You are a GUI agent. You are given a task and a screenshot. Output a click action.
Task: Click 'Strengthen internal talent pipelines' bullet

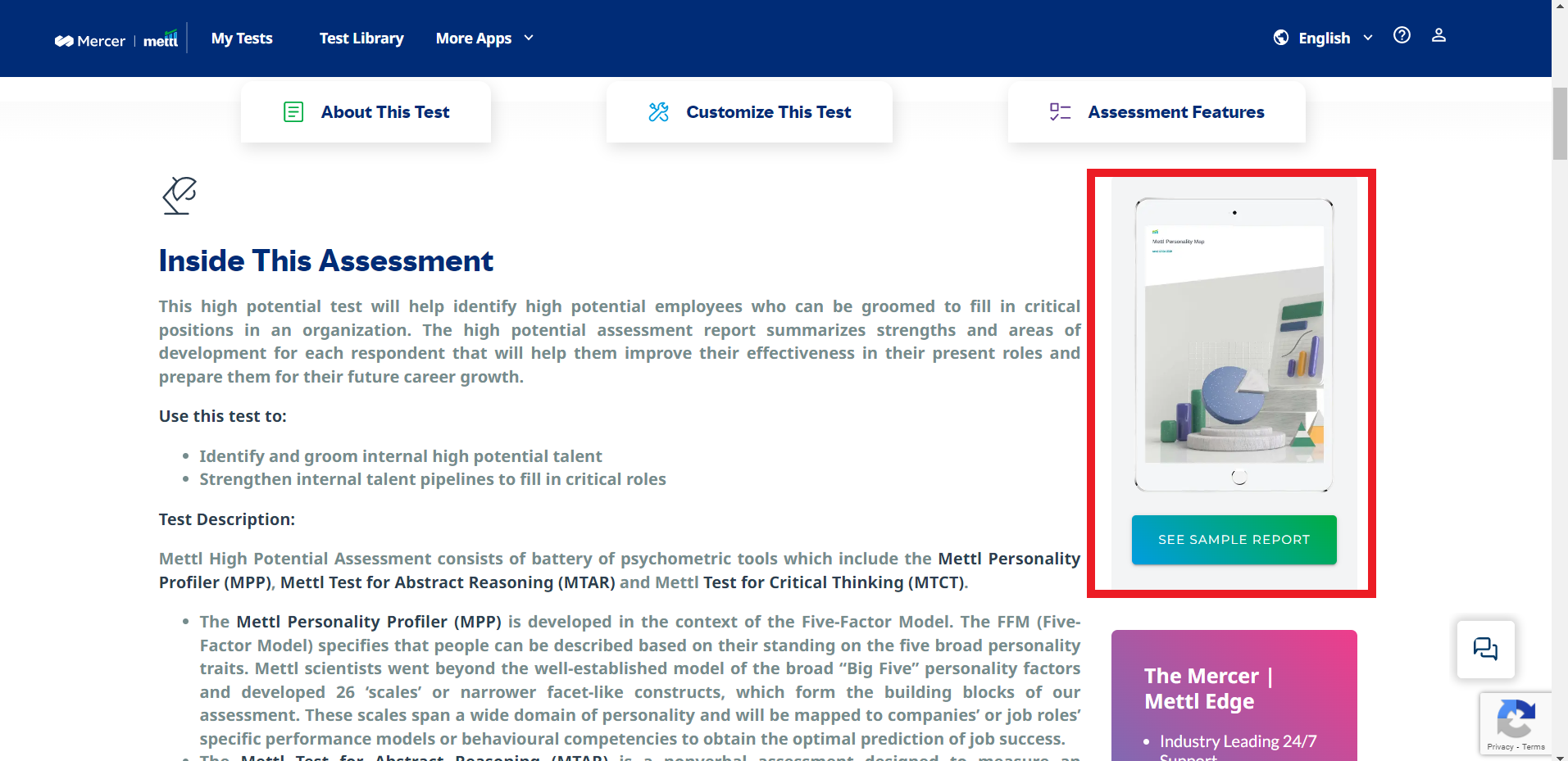(x=433, y=479)
